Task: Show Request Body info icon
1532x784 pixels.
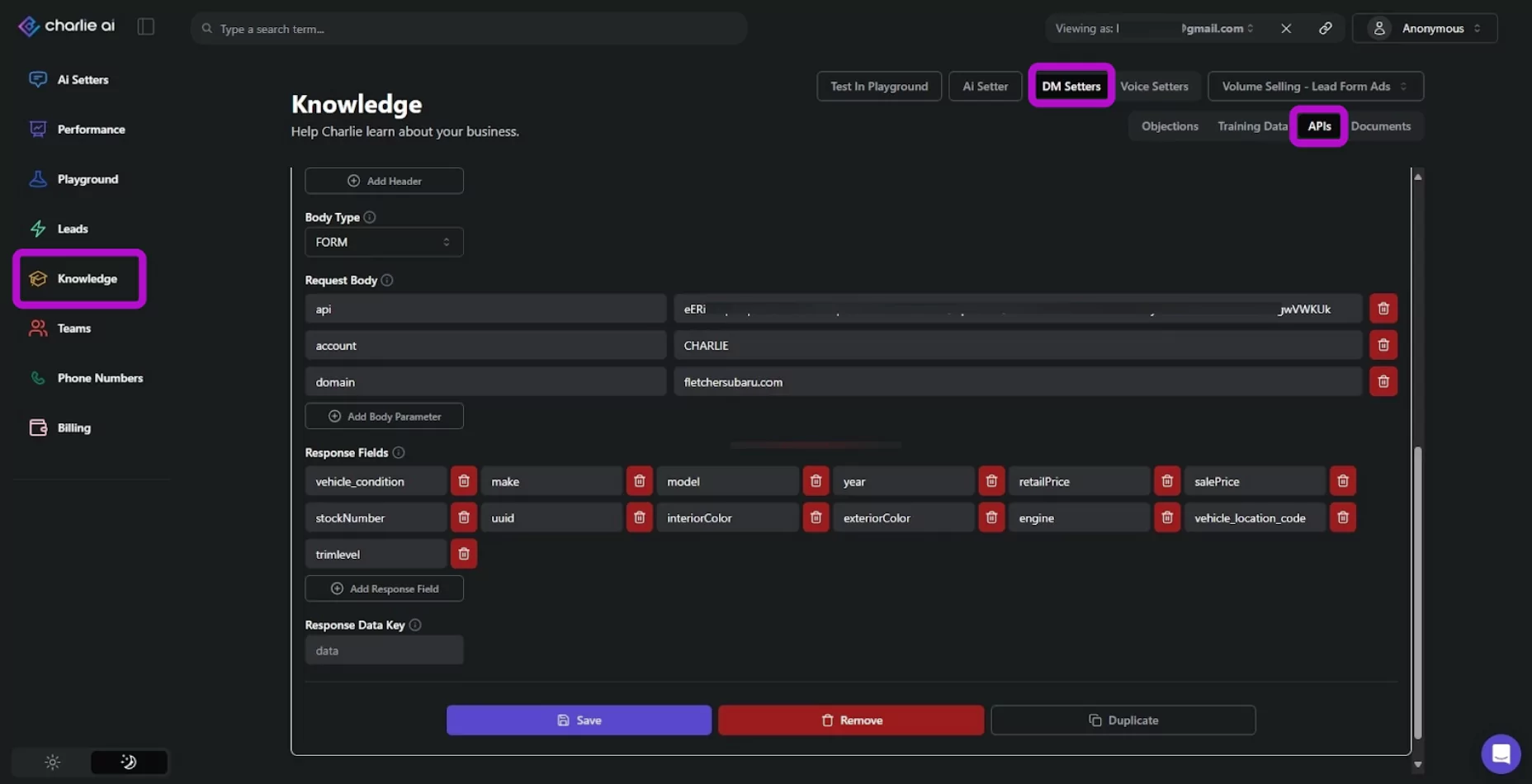Action: click(x=387, y=281)
